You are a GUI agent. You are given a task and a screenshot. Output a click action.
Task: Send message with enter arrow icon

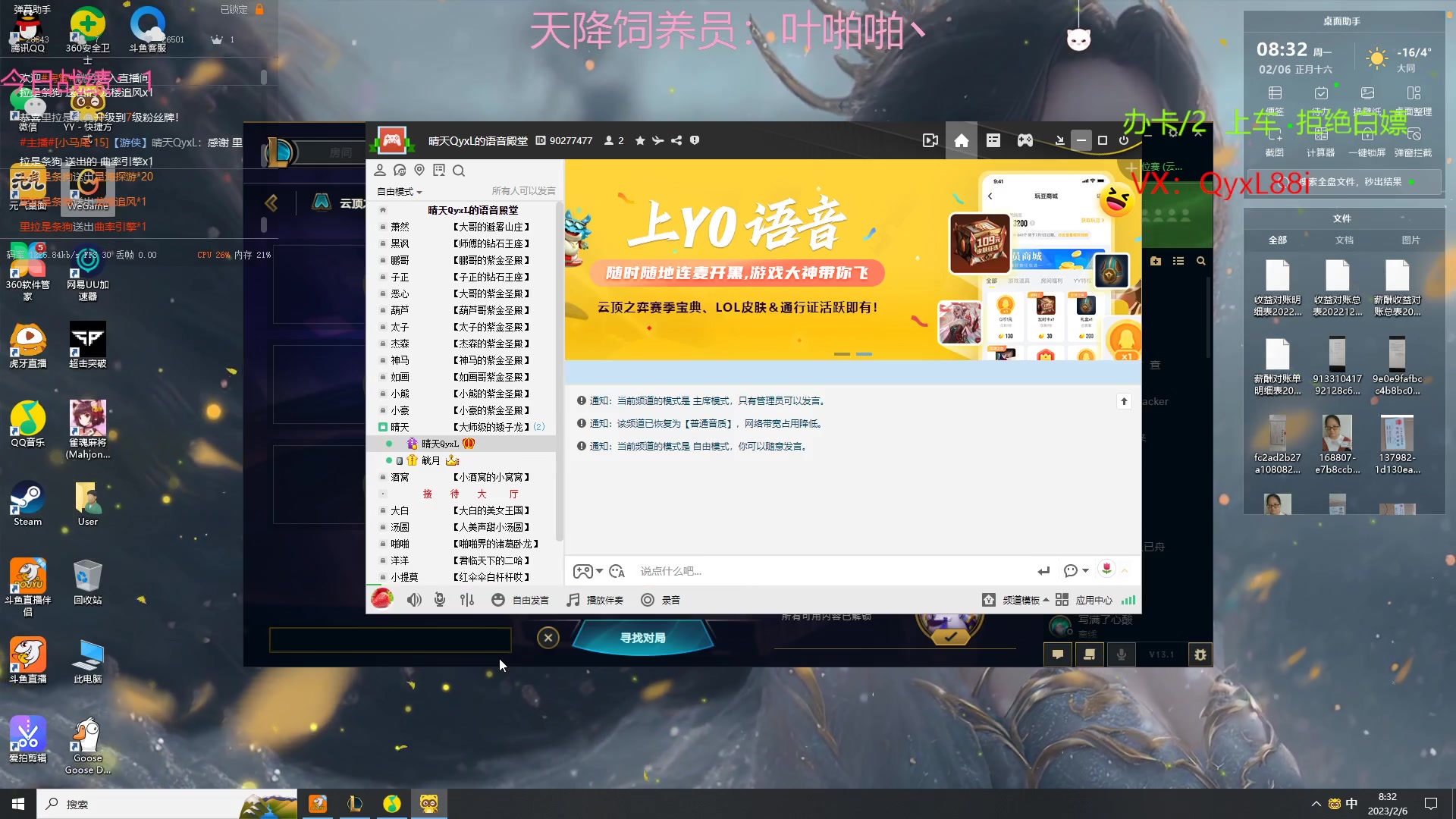click(x=1043, y=571)
